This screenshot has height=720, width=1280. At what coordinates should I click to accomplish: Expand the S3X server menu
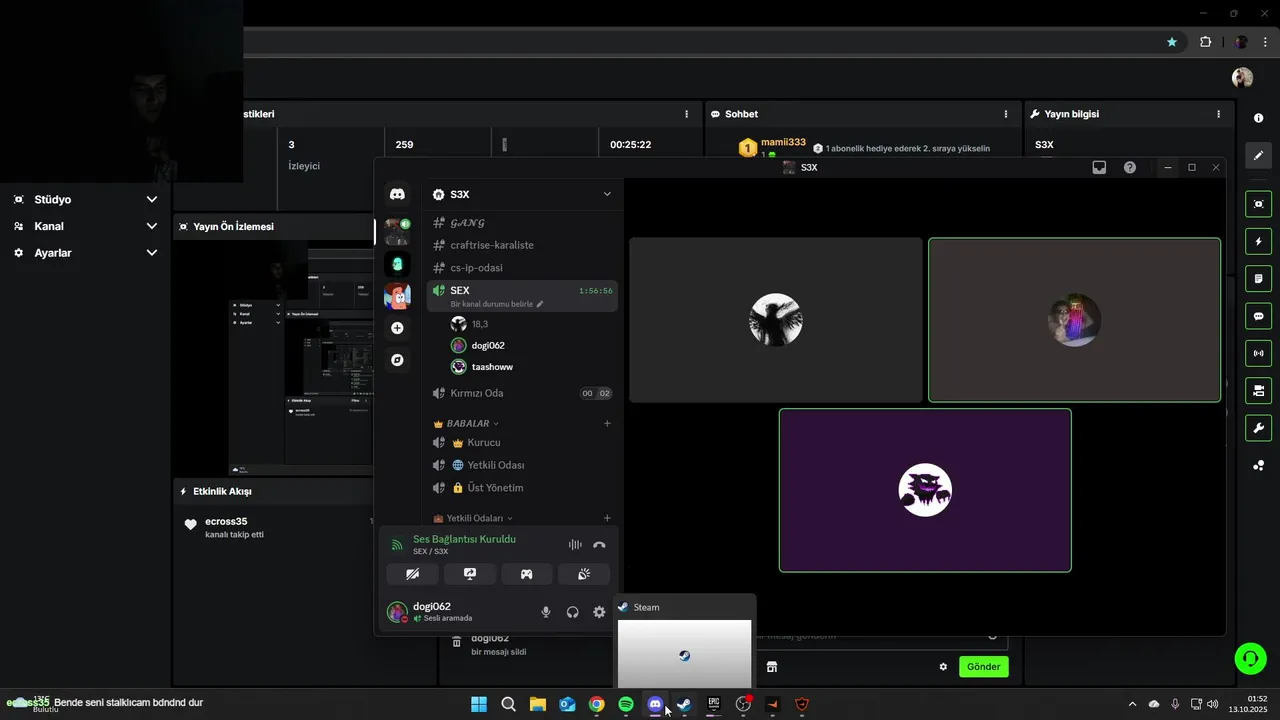click(x=606, y=194)
